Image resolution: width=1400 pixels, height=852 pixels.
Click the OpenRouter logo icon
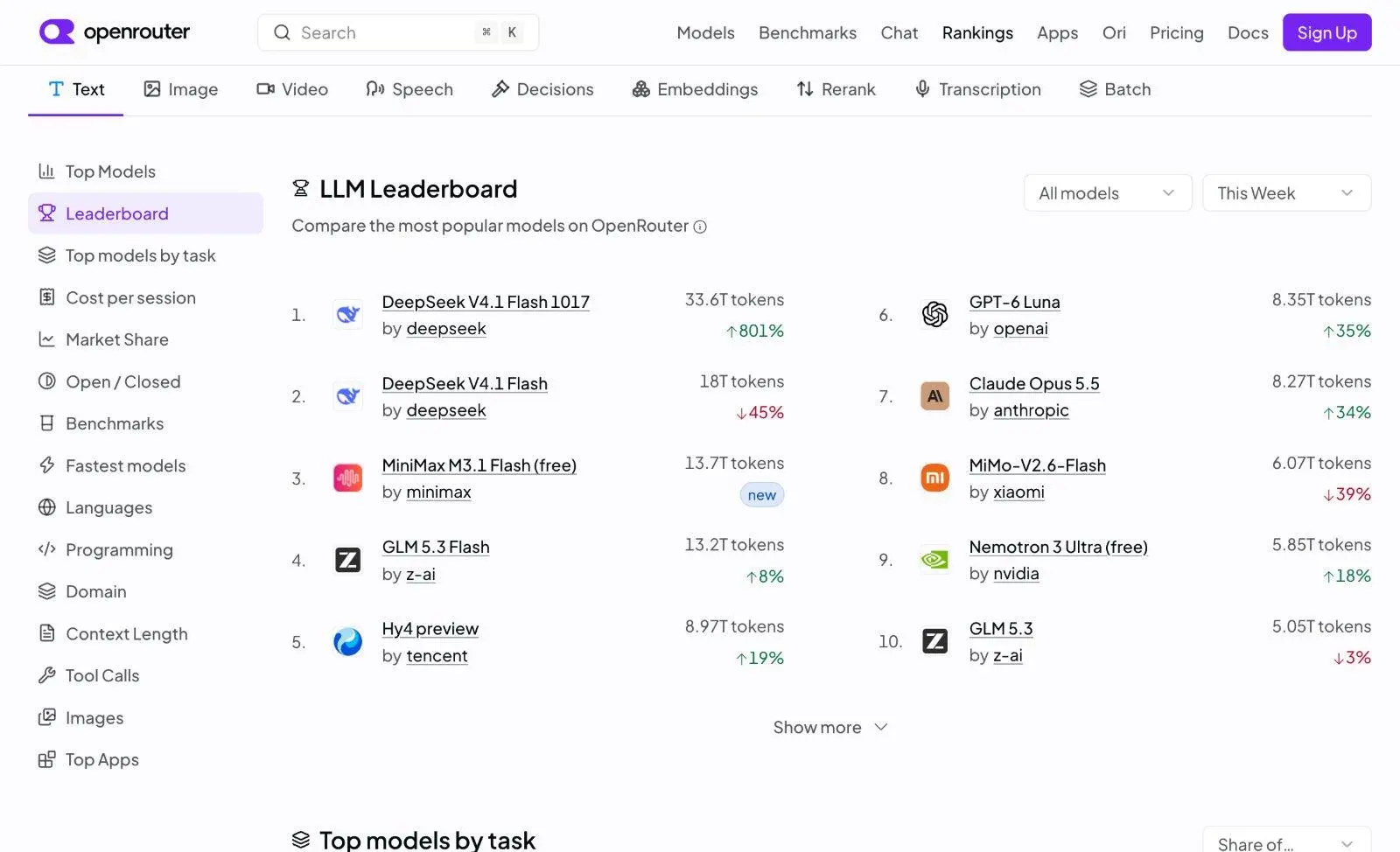coord(57,32)
